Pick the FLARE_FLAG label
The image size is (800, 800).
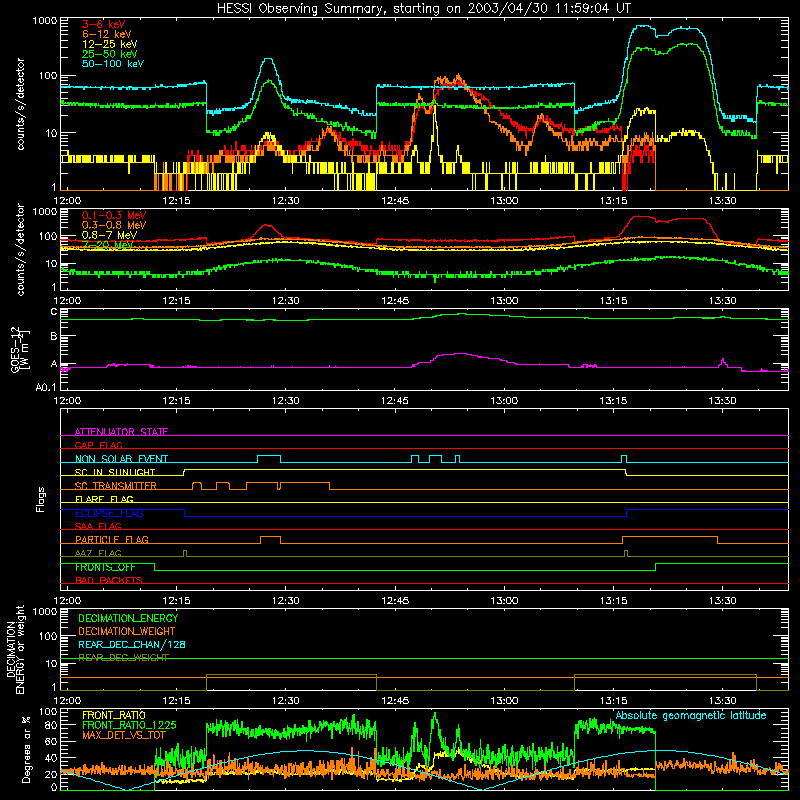pyautogui.click(x=104, y=499)
